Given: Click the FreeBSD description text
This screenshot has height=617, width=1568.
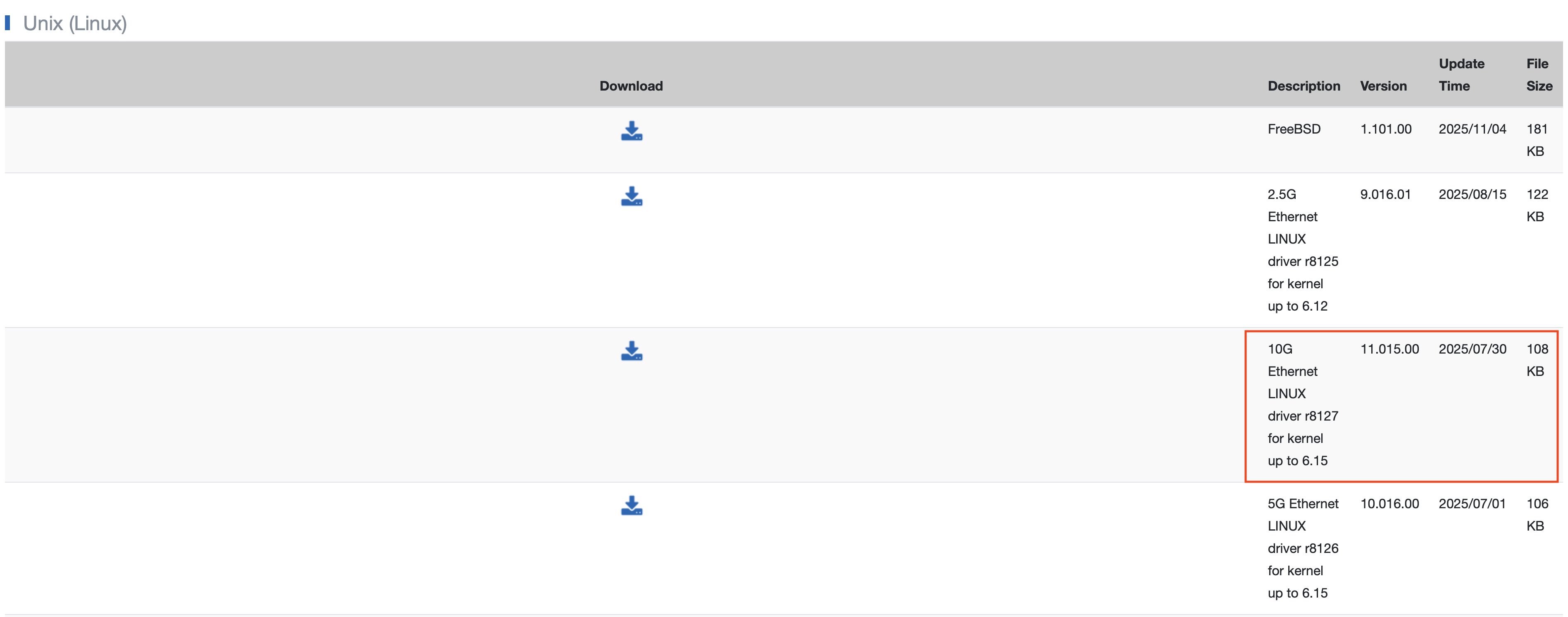Looking at the screenshot, I should click(1294, 129).
